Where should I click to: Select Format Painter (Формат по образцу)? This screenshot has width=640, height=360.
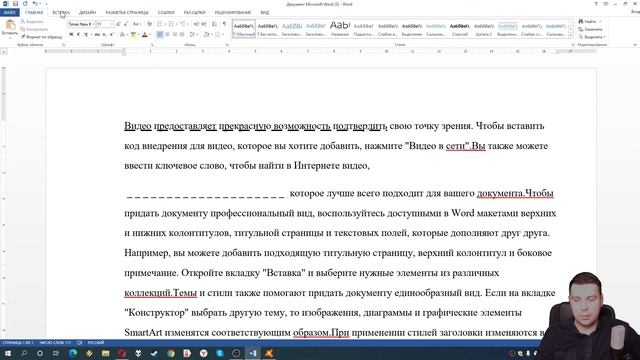[41, 37]
